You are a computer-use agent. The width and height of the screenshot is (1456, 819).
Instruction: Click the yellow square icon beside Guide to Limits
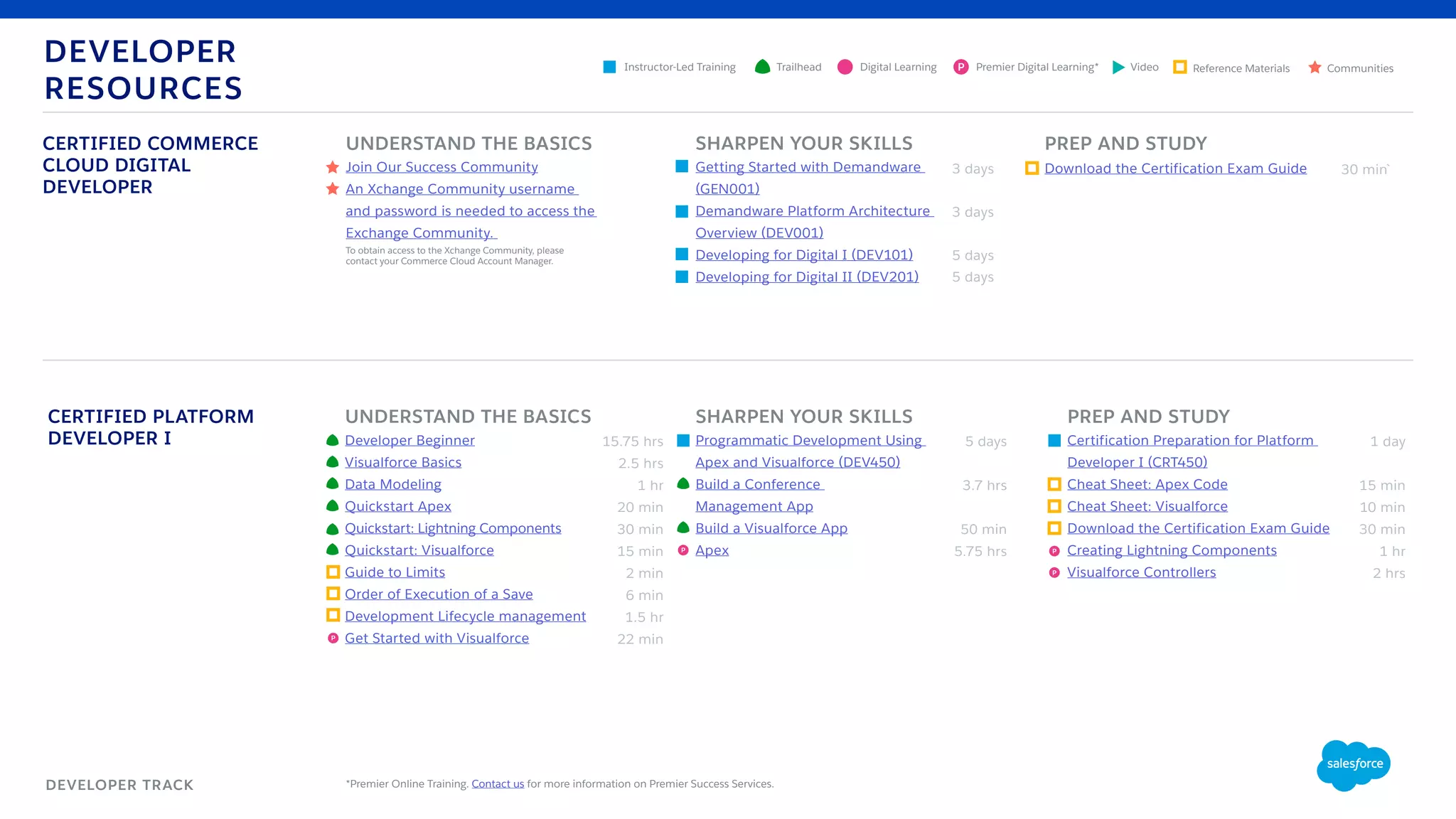(x=333, y=572)
